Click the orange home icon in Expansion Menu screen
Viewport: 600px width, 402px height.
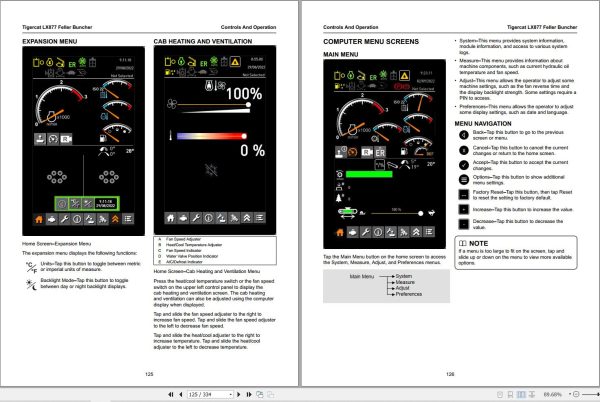(39, 219)
